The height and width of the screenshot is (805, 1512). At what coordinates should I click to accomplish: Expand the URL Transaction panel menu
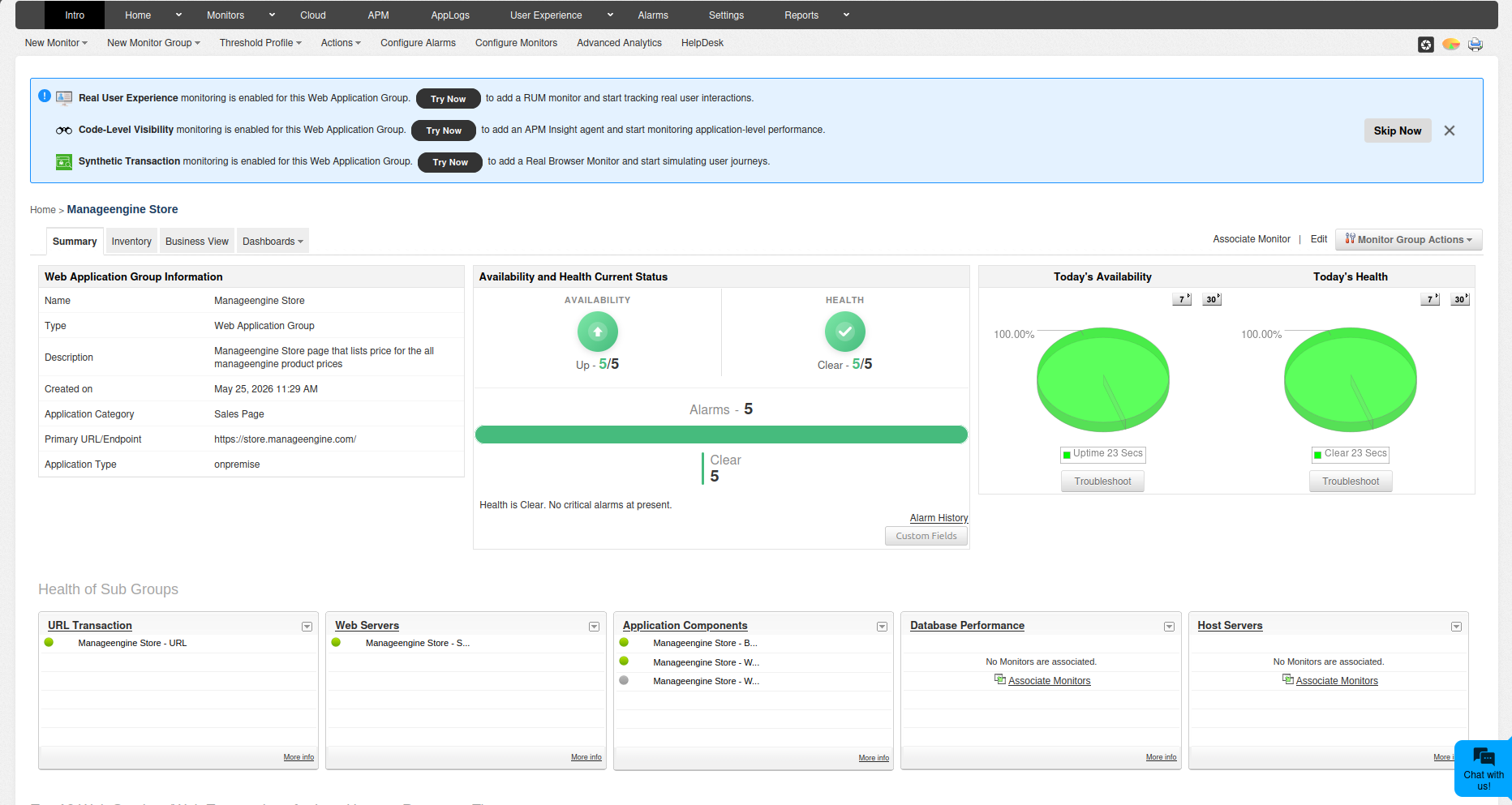pos(307,627)
